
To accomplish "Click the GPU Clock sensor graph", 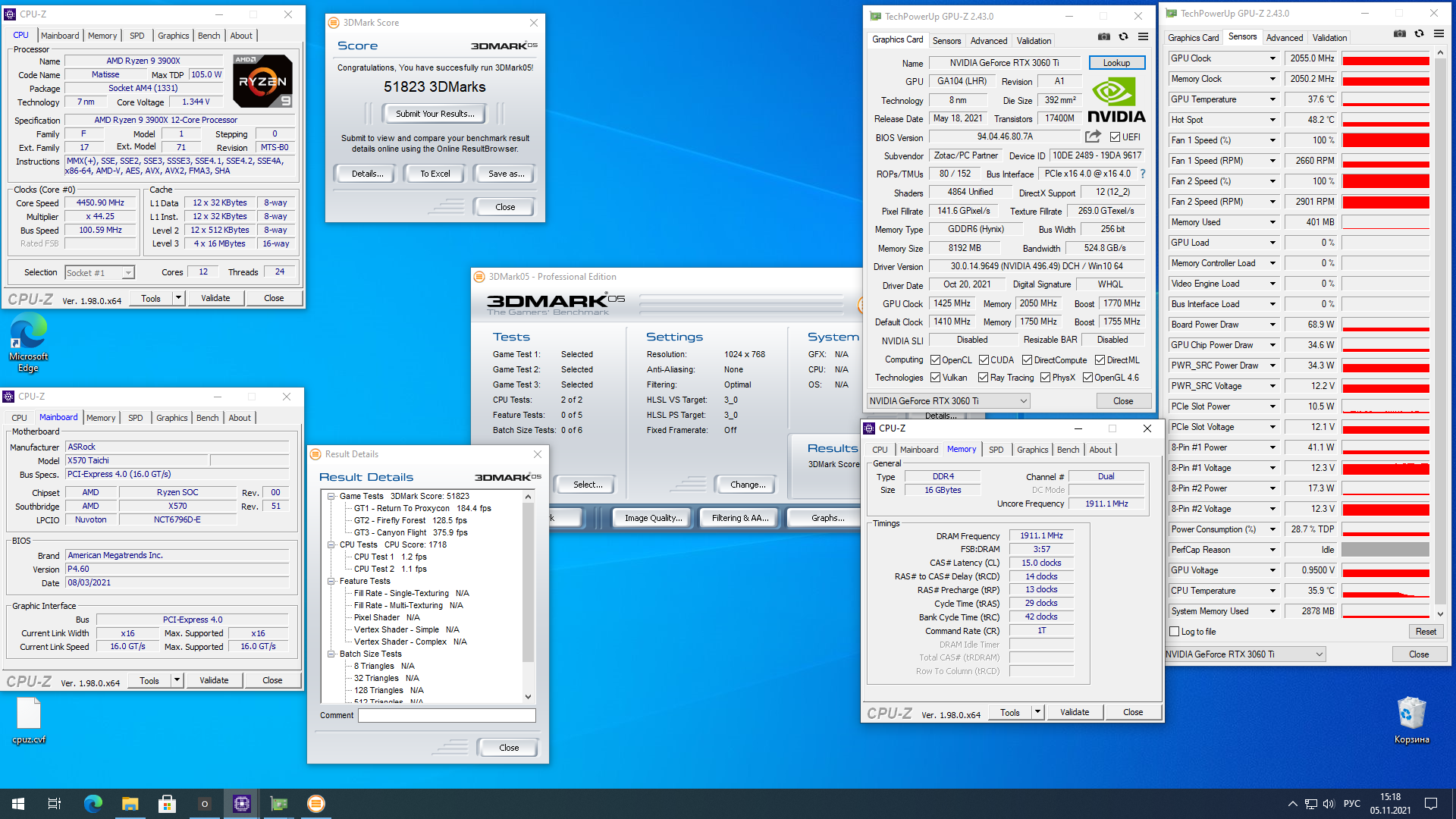I will pyautogui.click(x=1385, y=58).
